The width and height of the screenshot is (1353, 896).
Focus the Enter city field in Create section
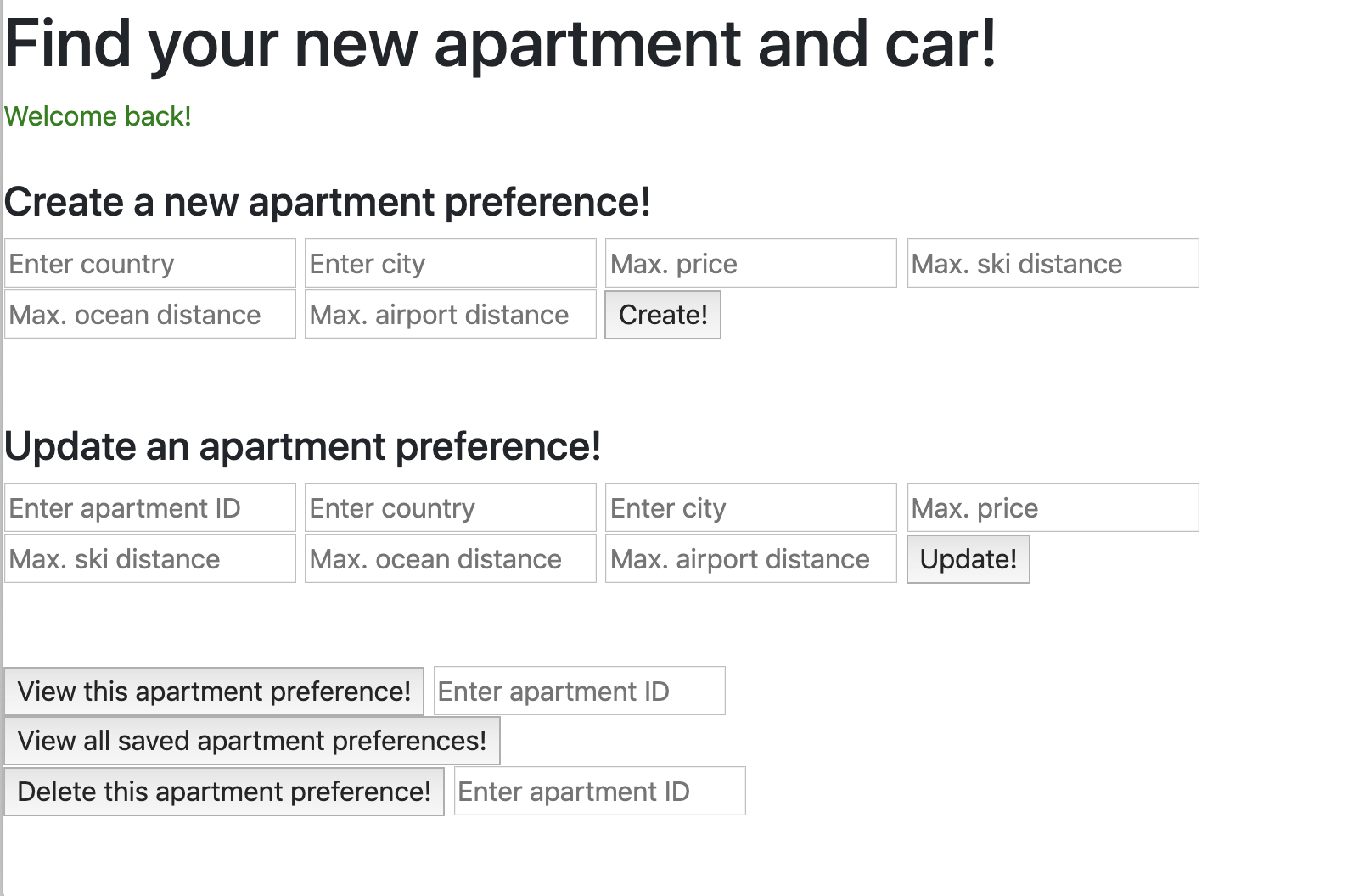(451, 263)
